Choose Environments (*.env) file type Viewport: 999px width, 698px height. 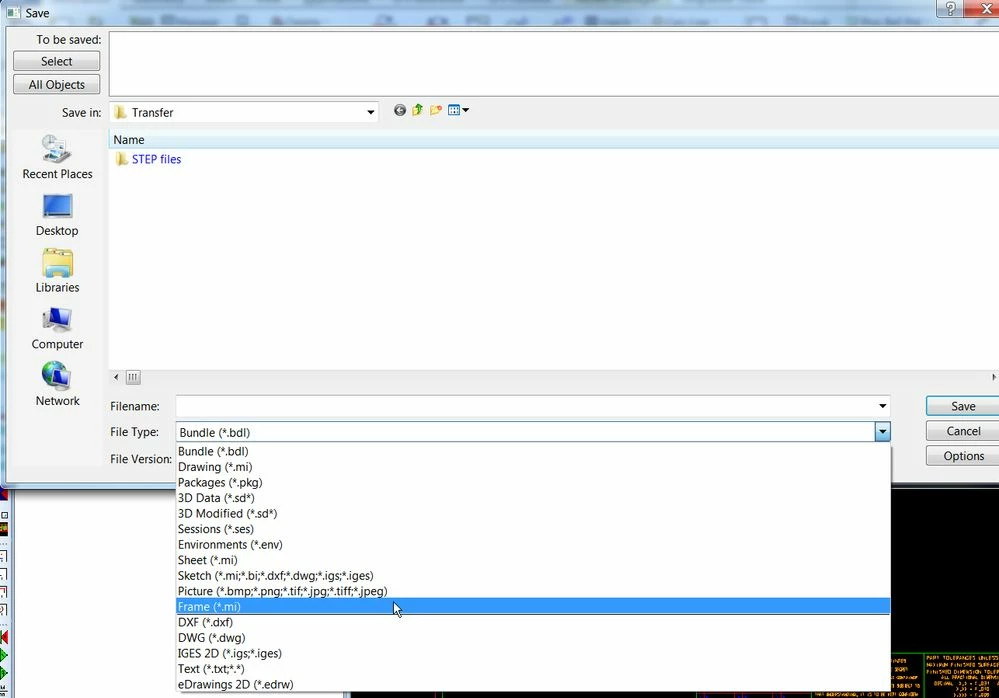tap(533, 545)
